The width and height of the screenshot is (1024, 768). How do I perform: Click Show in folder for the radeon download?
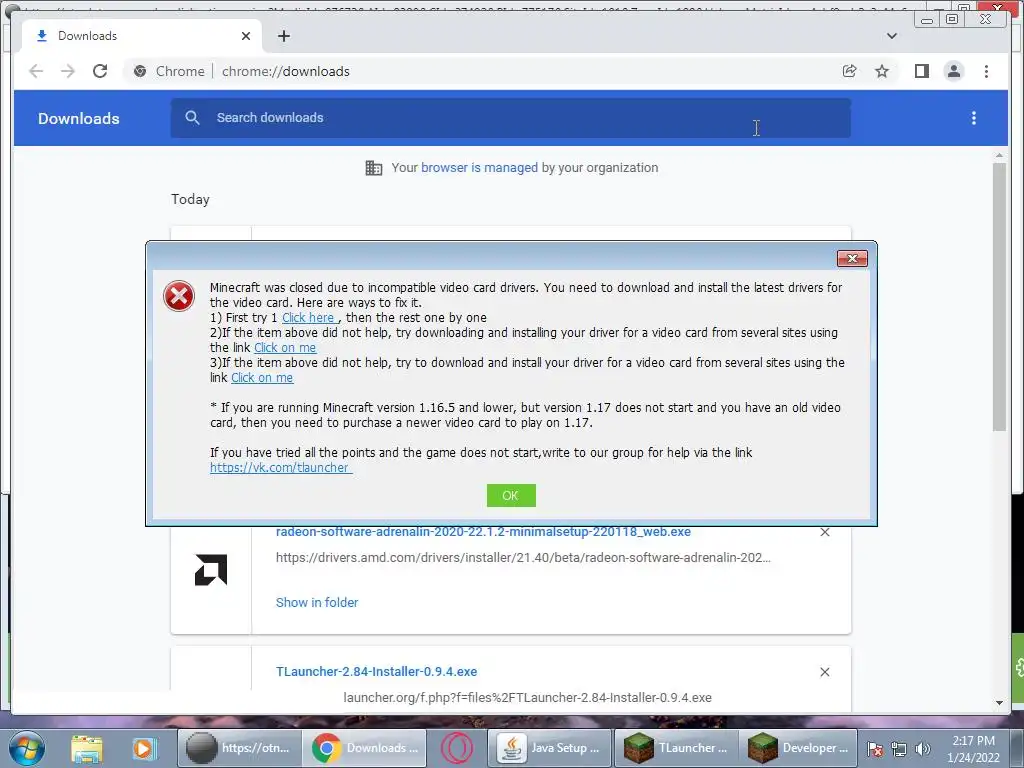pos(317,602)
